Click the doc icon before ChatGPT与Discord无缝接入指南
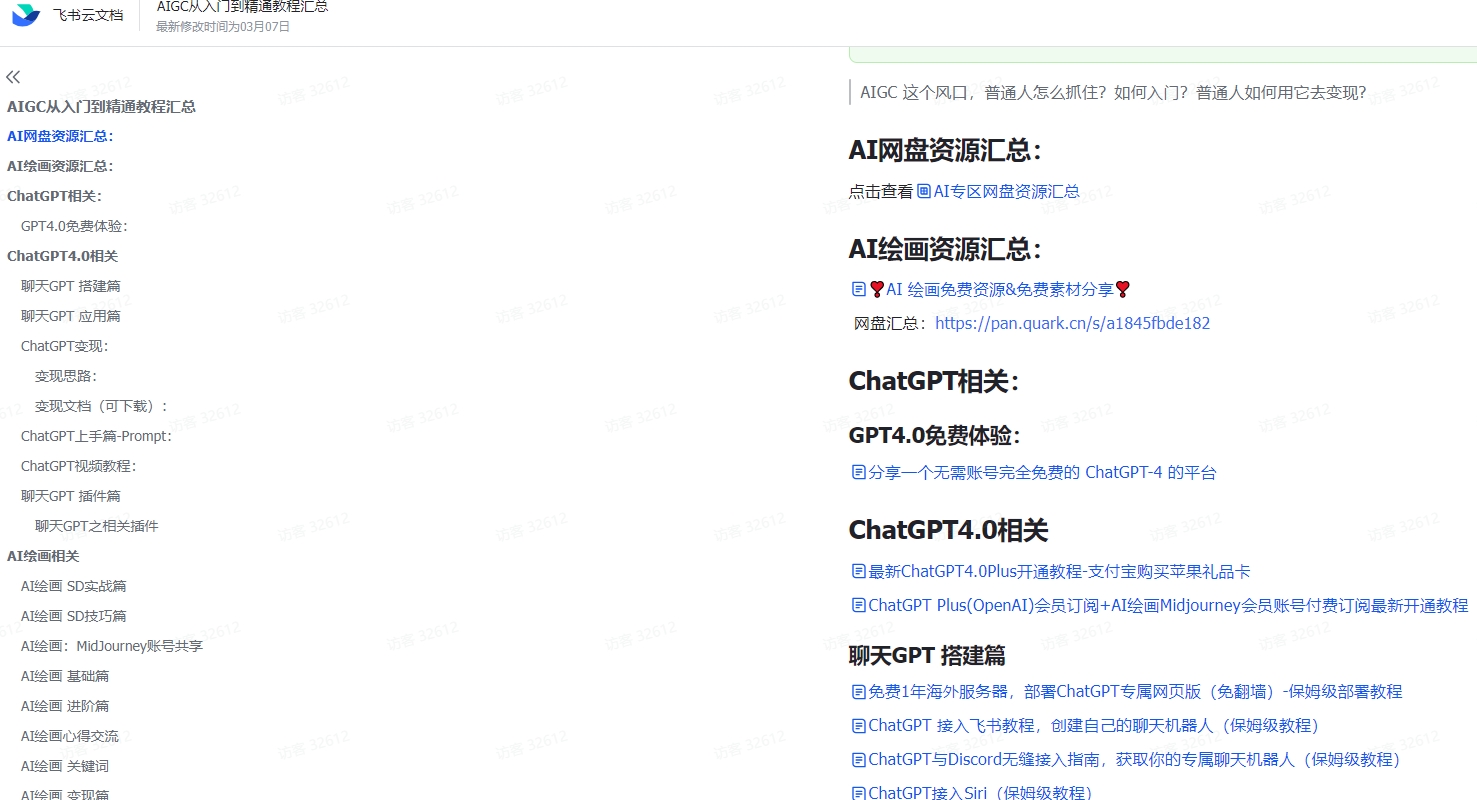This screenshot has width=1477, height=800. pyautogui.click(x=858, y=759)
